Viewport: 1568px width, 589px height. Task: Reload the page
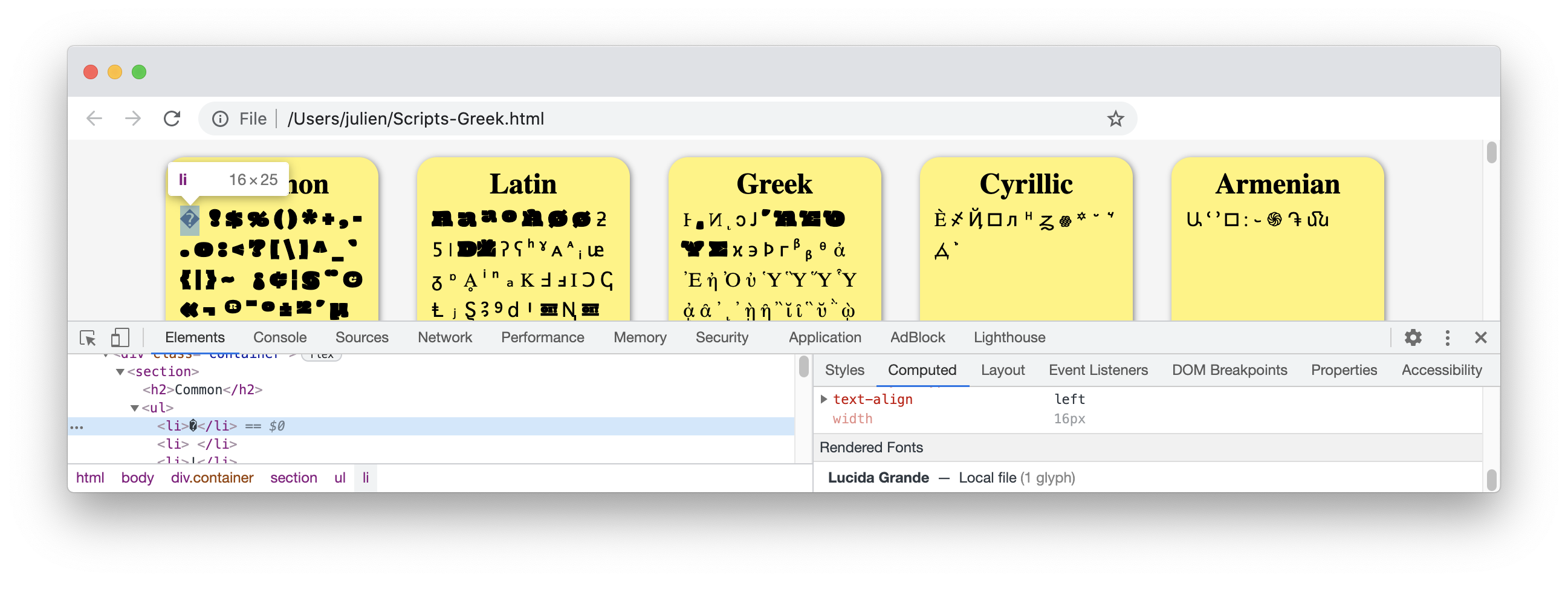pyautogui.click(x=172, y=119)
